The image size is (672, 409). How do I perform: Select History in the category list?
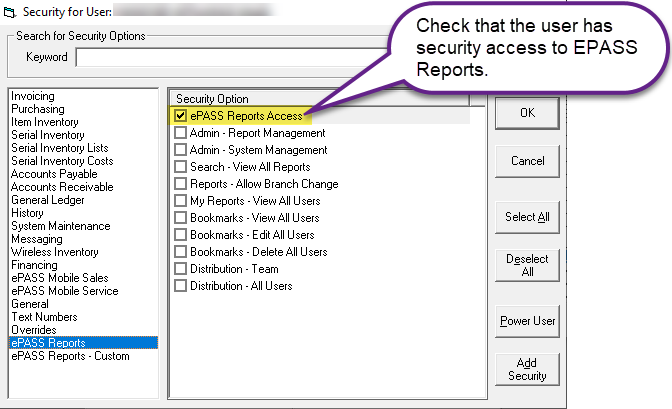pyautogui.click(x=27, y=213)
